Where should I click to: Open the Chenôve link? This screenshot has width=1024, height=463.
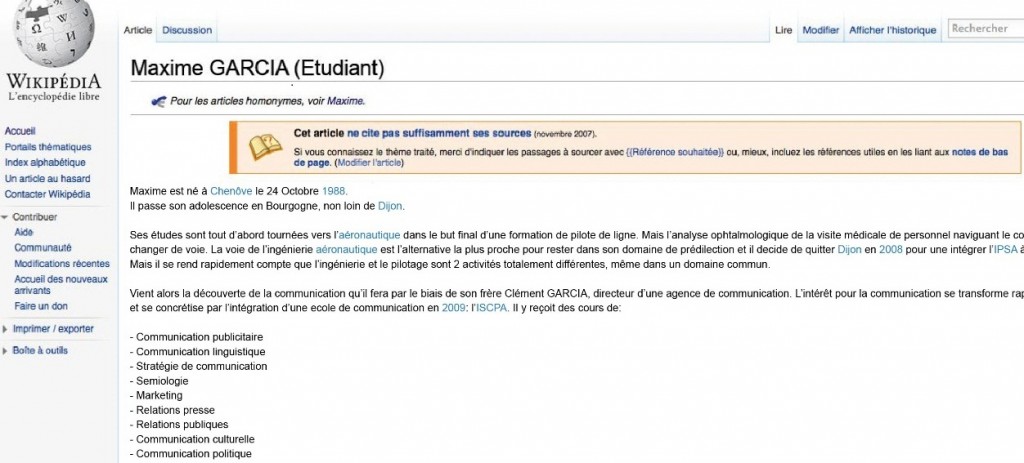point(231,191)
